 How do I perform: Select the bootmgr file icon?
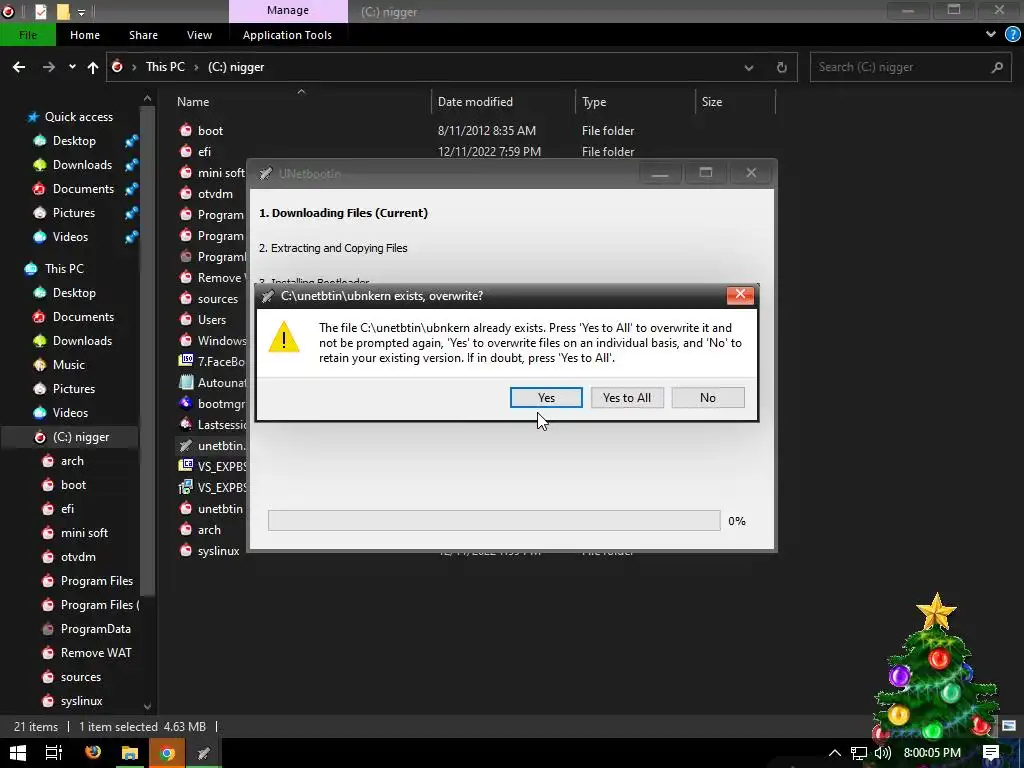pyautogui.click(x=186, y=404)
